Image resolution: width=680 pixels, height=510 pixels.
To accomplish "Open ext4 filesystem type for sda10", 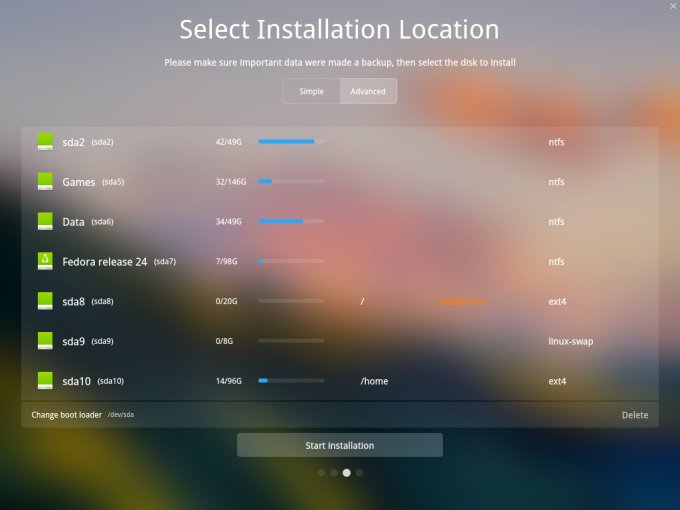I will tap(557, 381).
